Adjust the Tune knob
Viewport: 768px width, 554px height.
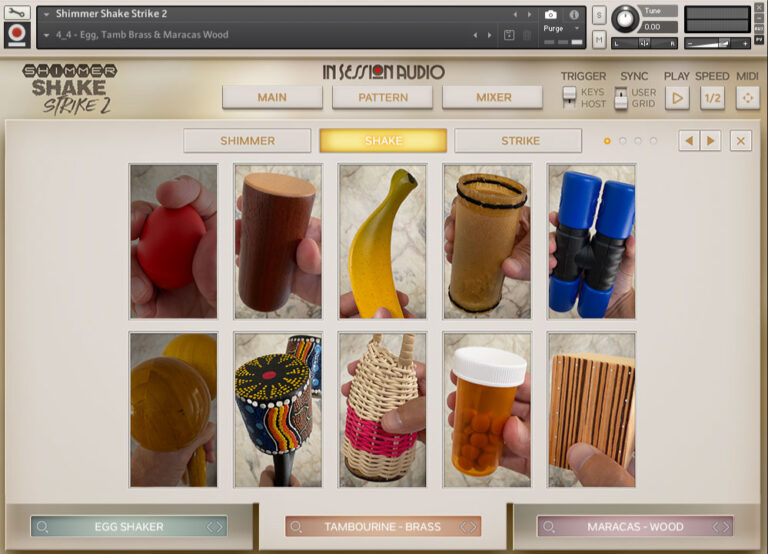pyautogui.click(x=624, y=19)
